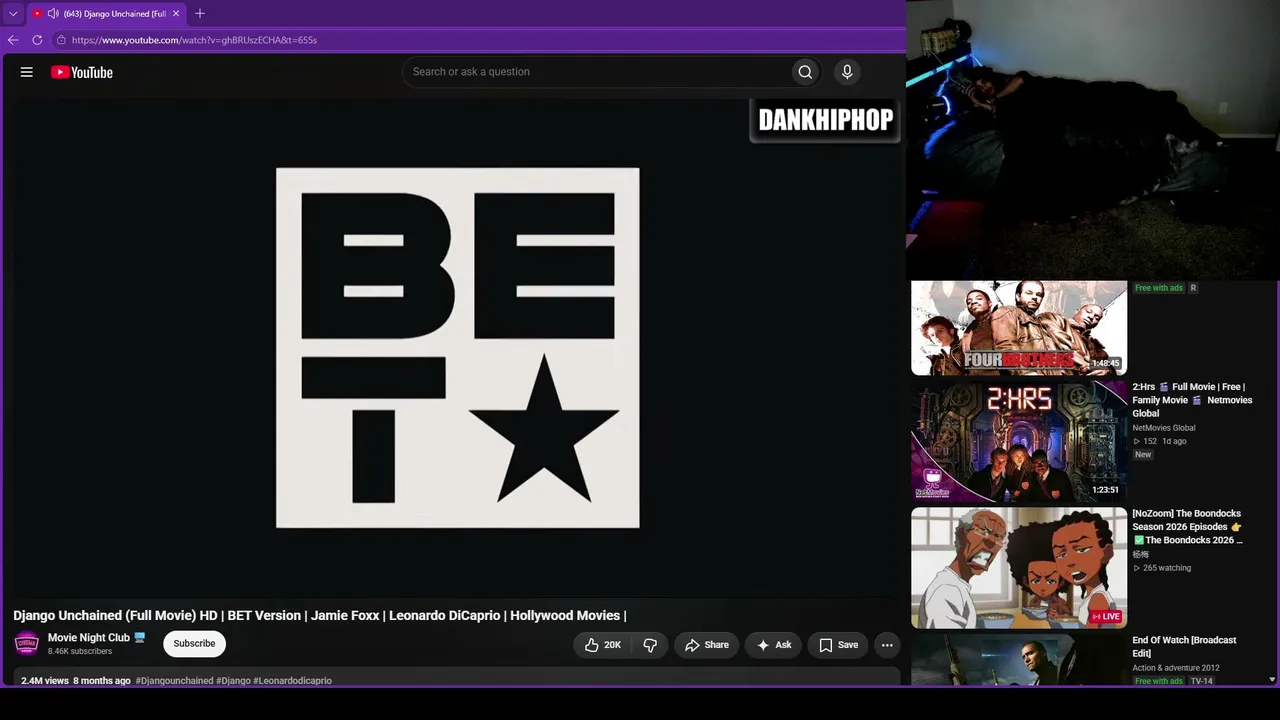1280x720 pixels.
Task: Save the video to a playlist
Action: pos(838,645)
